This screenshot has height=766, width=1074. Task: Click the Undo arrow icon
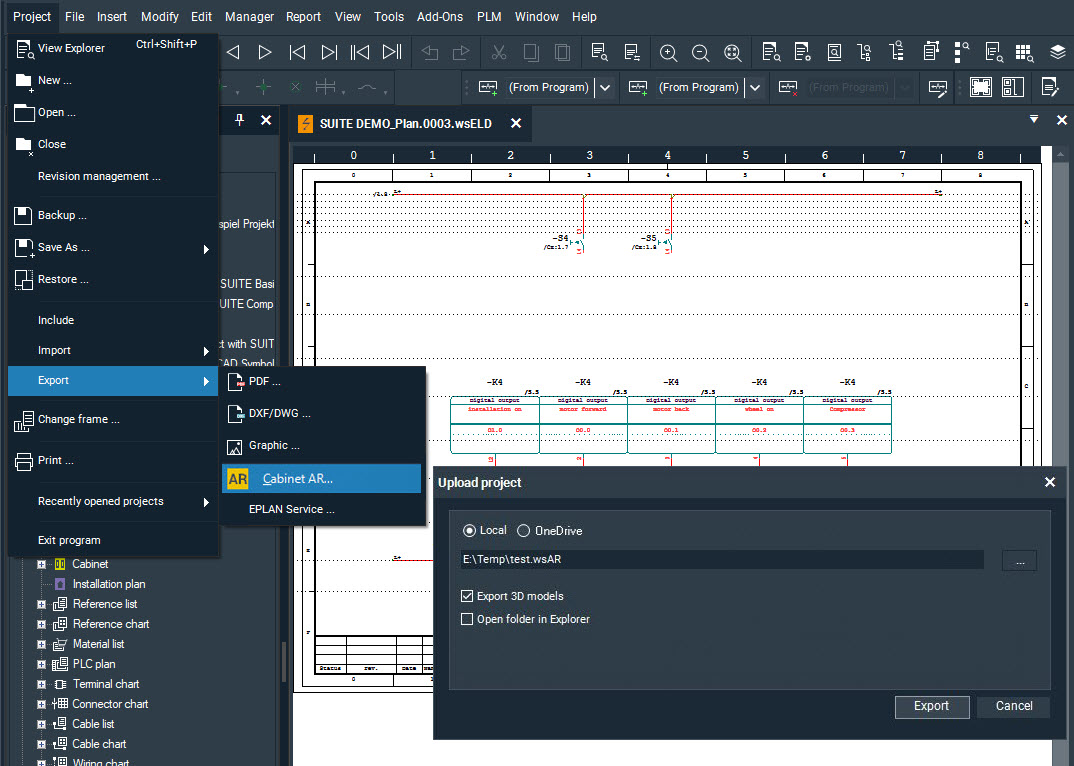429,52
